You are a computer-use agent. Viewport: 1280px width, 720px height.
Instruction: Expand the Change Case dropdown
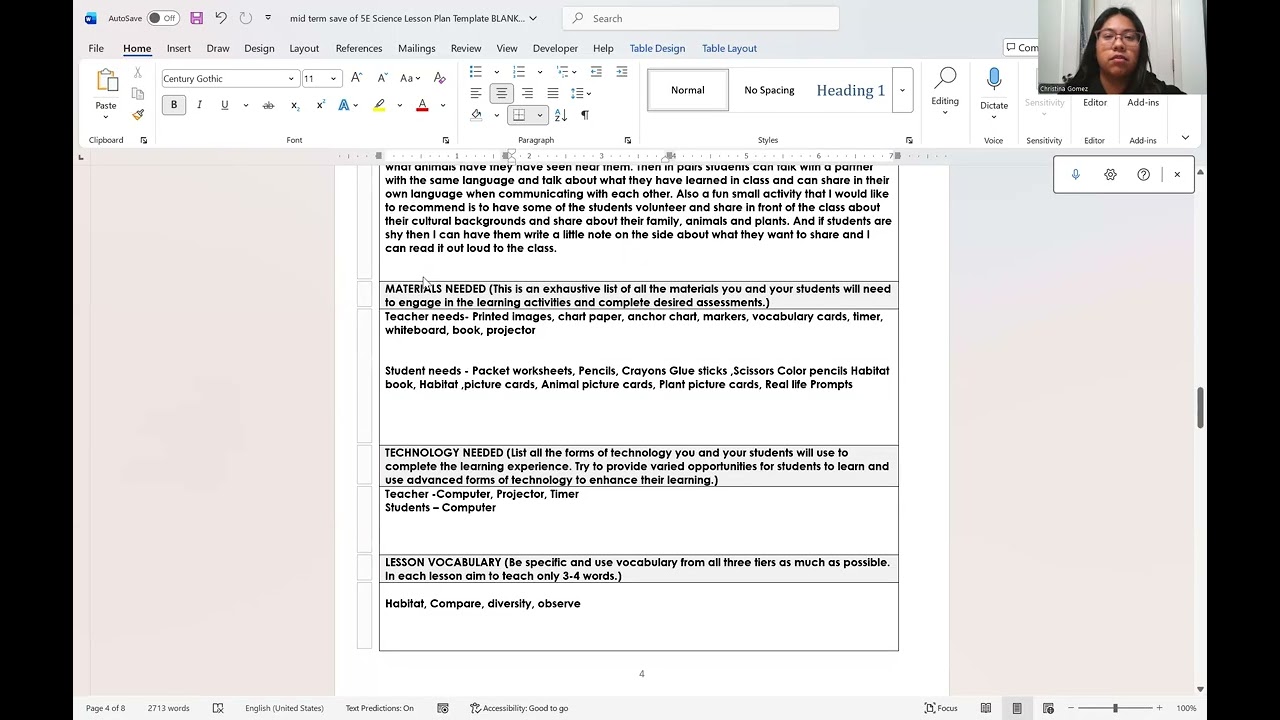coord(419,78)
